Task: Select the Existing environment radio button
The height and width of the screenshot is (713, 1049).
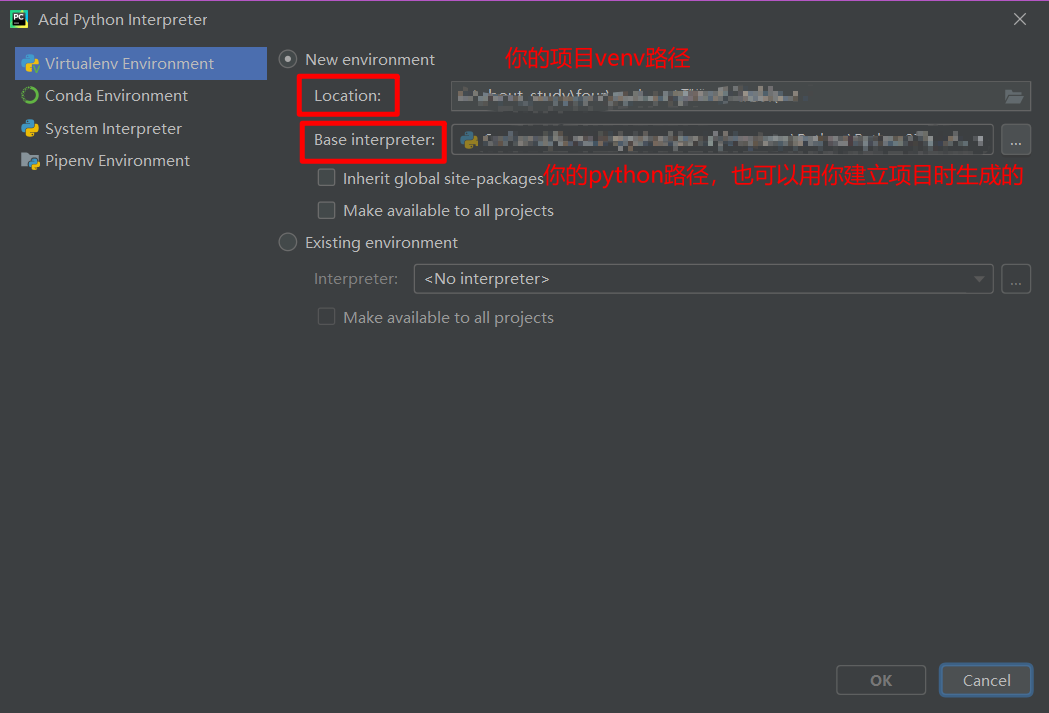Action: point(288,242)
